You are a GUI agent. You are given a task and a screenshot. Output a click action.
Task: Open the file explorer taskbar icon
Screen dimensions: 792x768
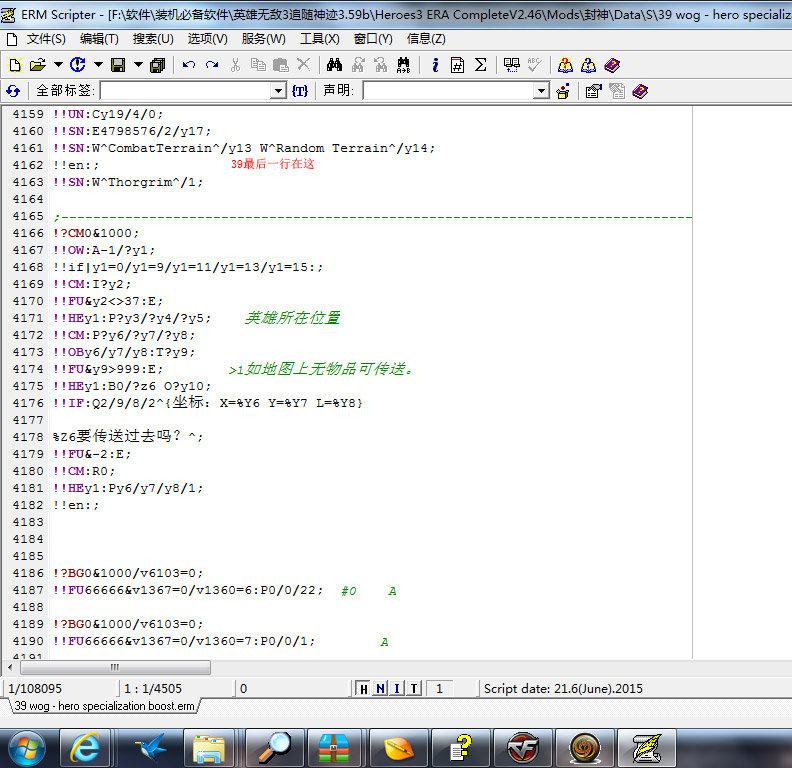click(x=209, y=748)
